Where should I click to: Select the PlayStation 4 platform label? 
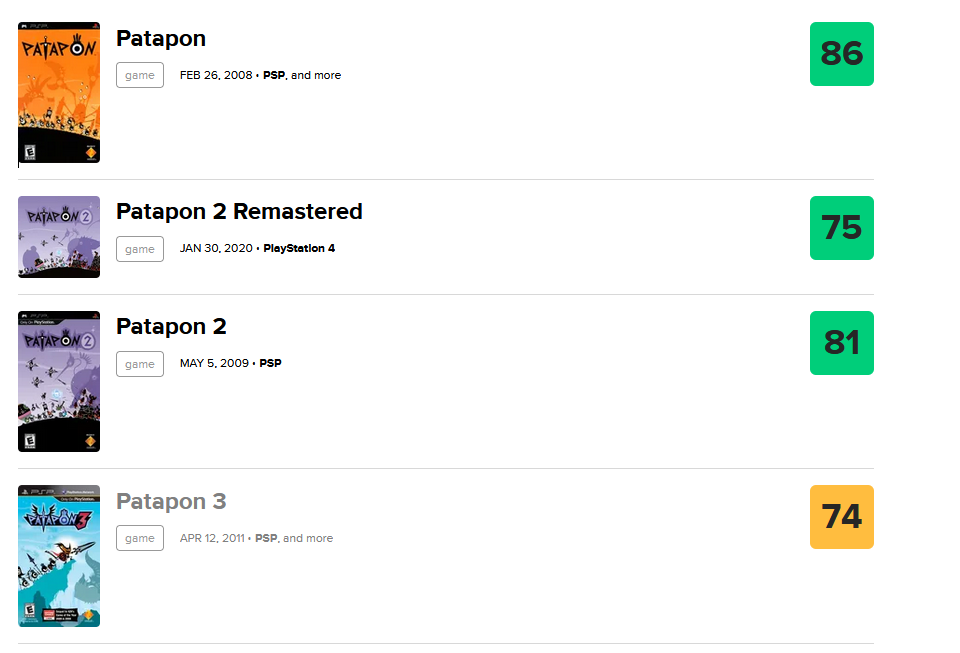click(299, 248)
